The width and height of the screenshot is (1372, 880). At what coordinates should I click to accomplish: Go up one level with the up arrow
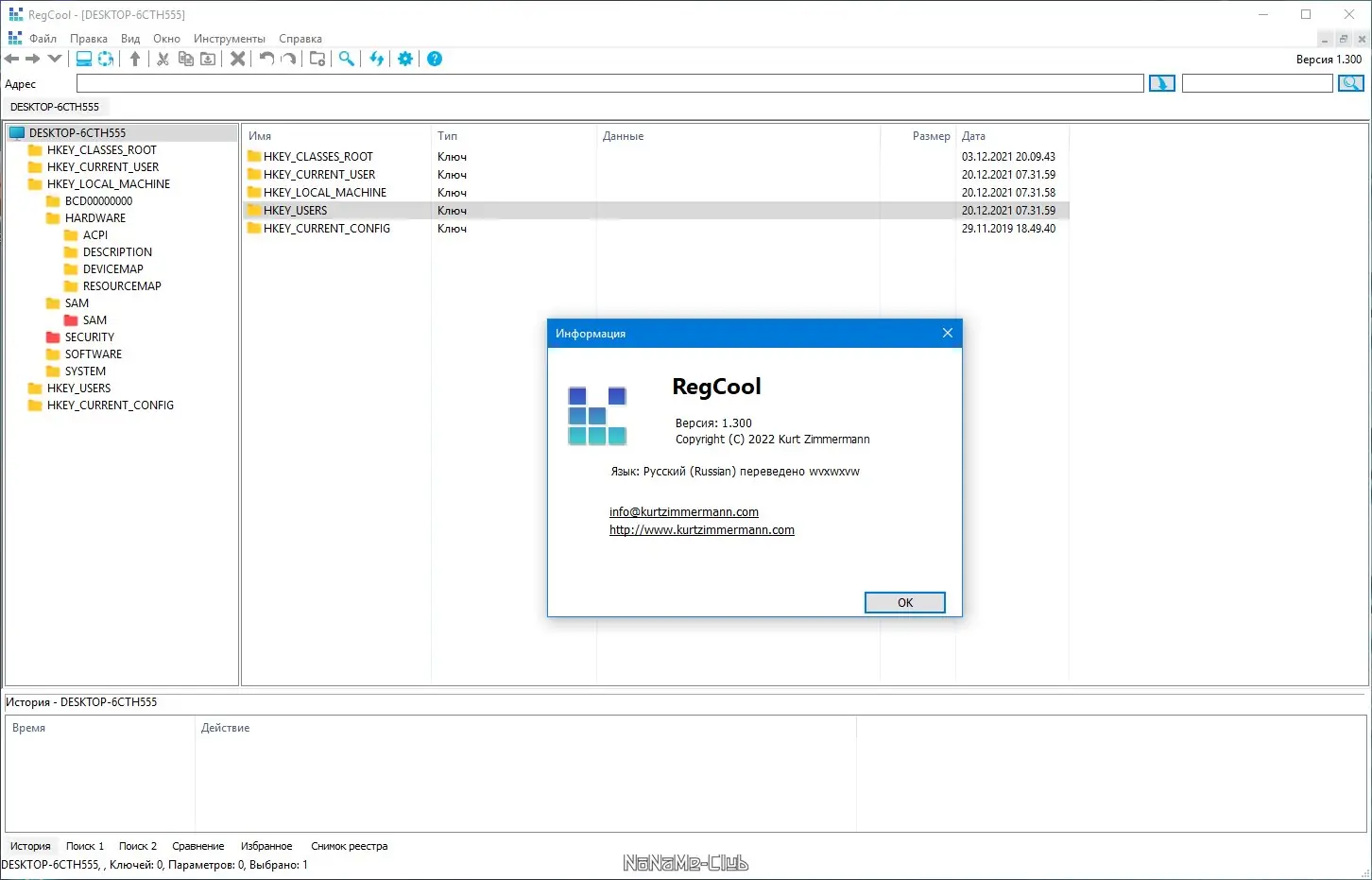pos(135,59)
